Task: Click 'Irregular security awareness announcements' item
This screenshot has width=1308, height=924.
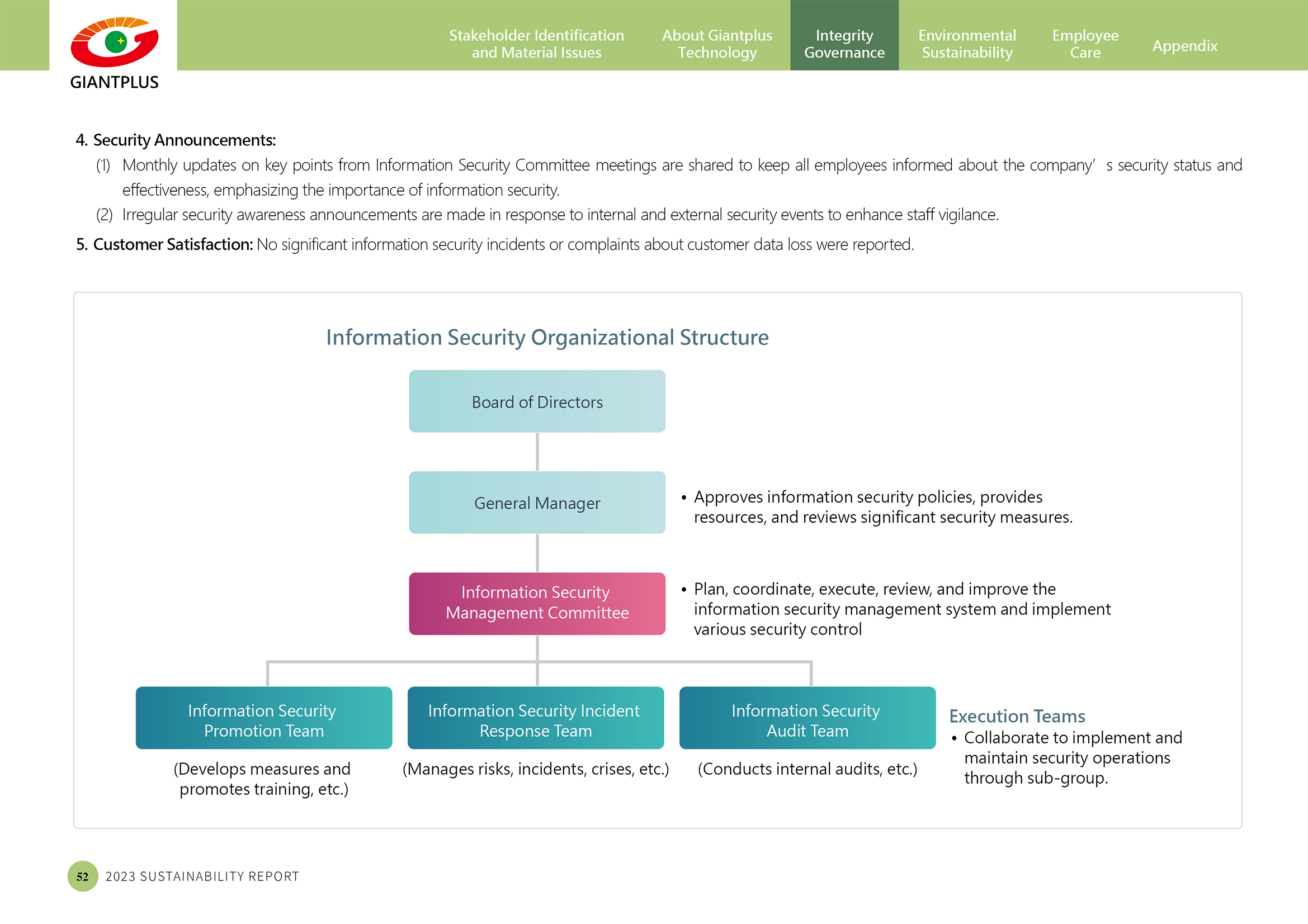Action: tap(547, 215)
